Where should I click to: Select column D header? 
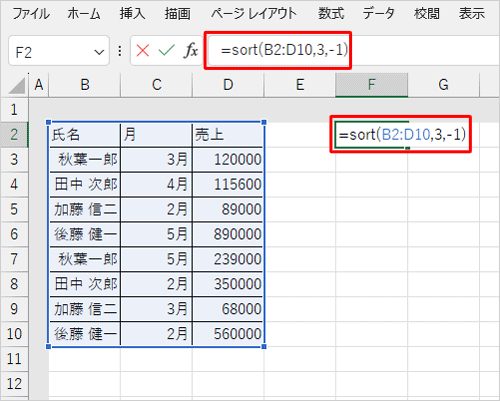point(228,85)
